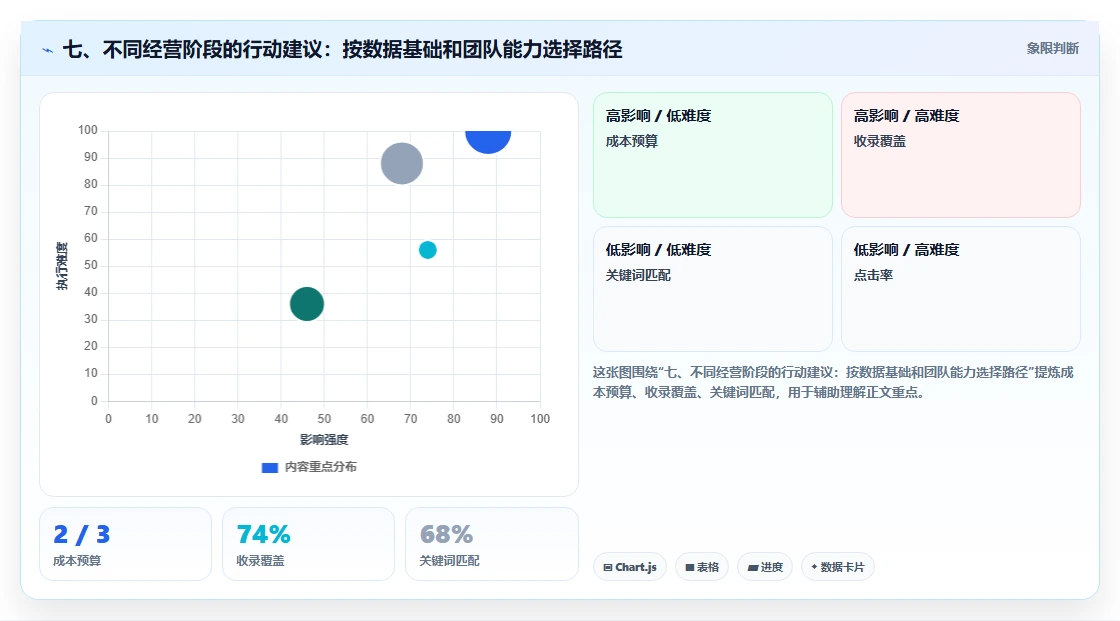Click the icon in the 进度 chip

[752, 567]
